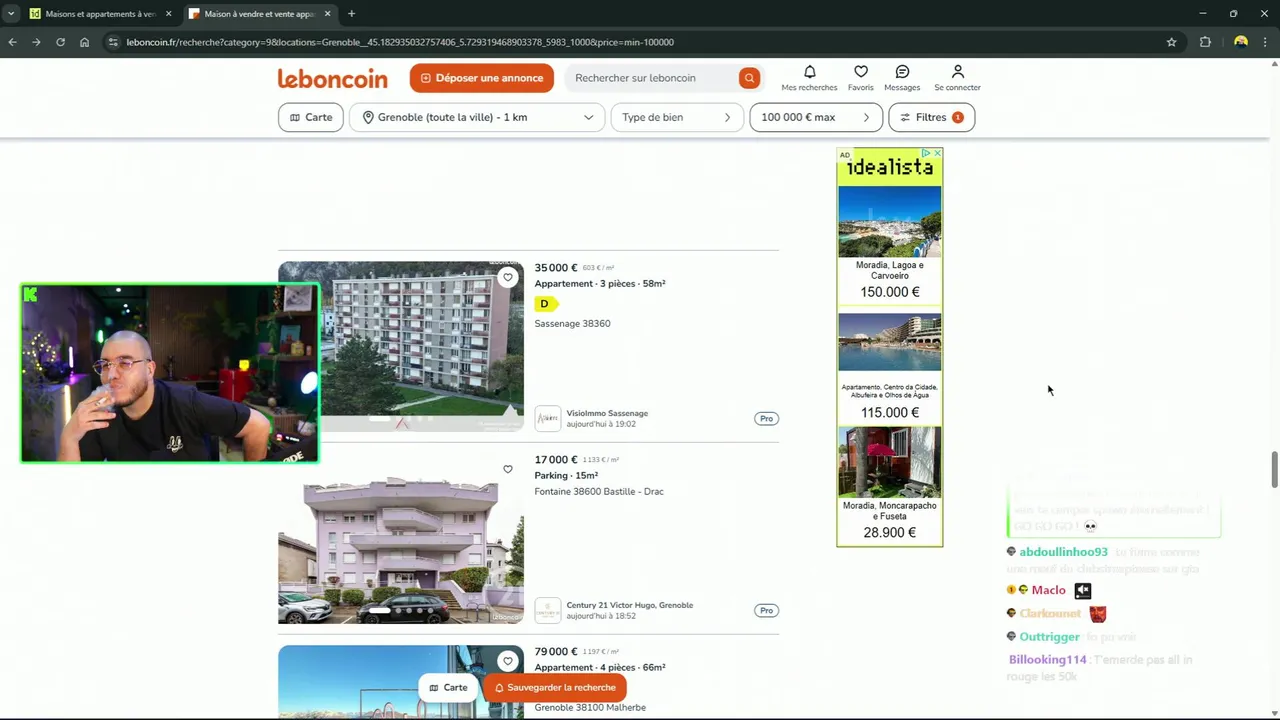The width and height of the screenshot is (1280, 720).
Task: Select the Maison à vendre tab
Action: point(260,14)
